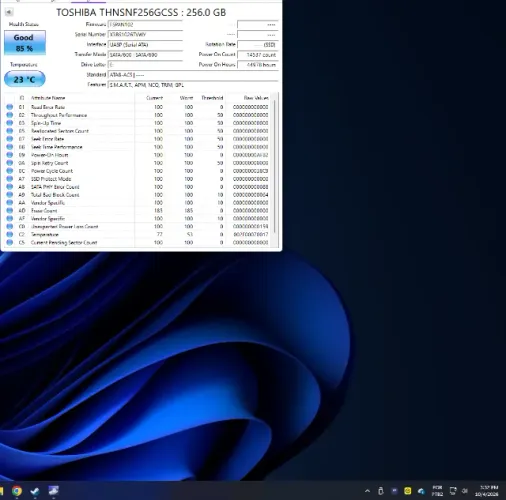Click the previous disk arrow button
Viewport: 506px width, 500px height.
click(9, 12)
